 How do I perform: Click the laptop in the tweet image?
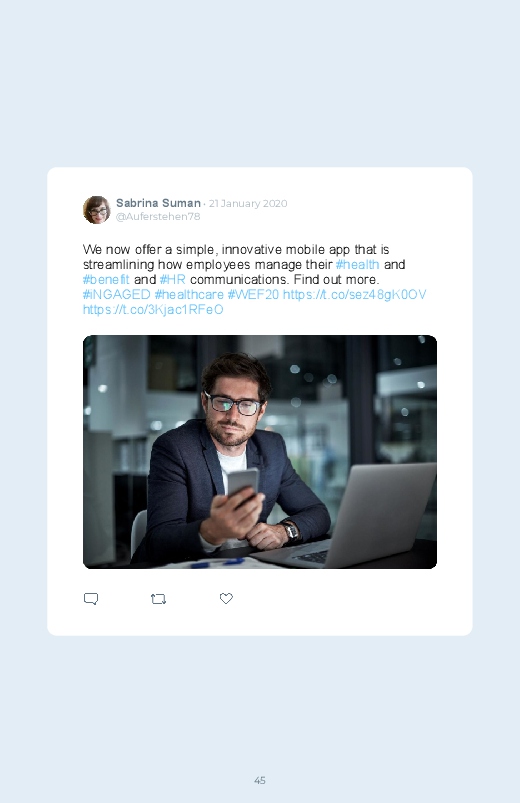coord(353,517)
